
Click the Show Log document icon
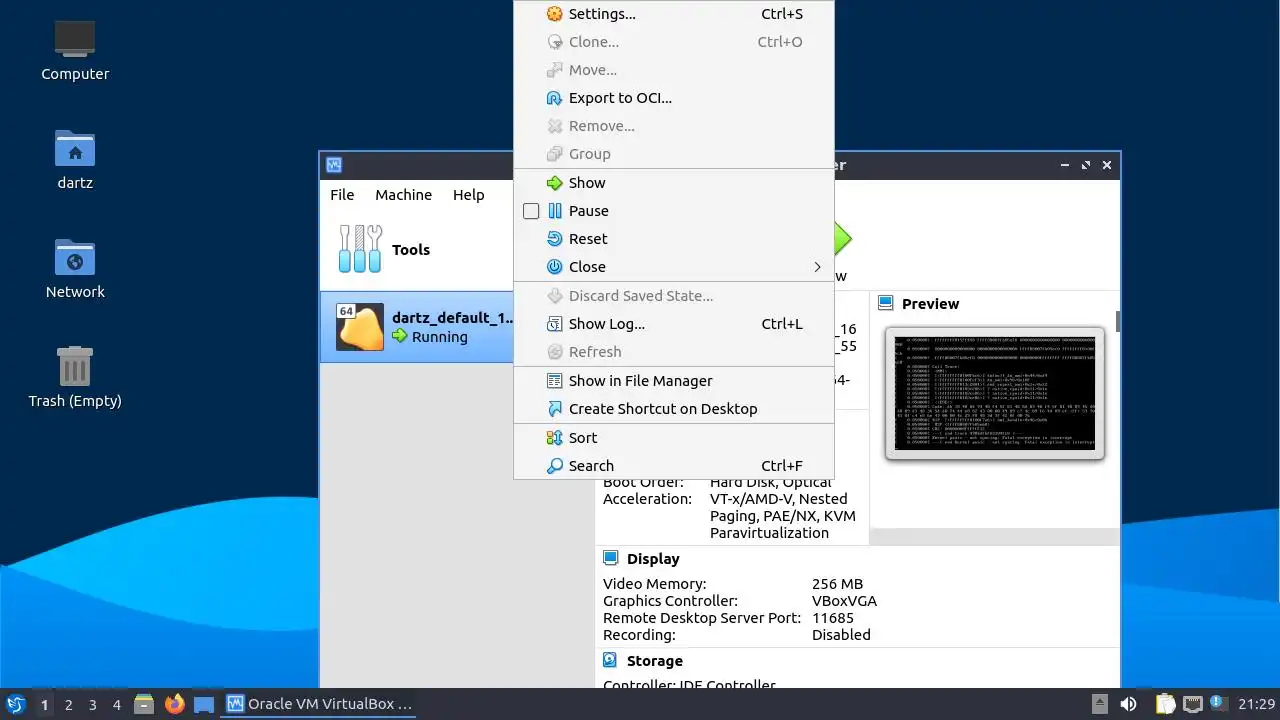pyautogui.click(x=554, y=324)
